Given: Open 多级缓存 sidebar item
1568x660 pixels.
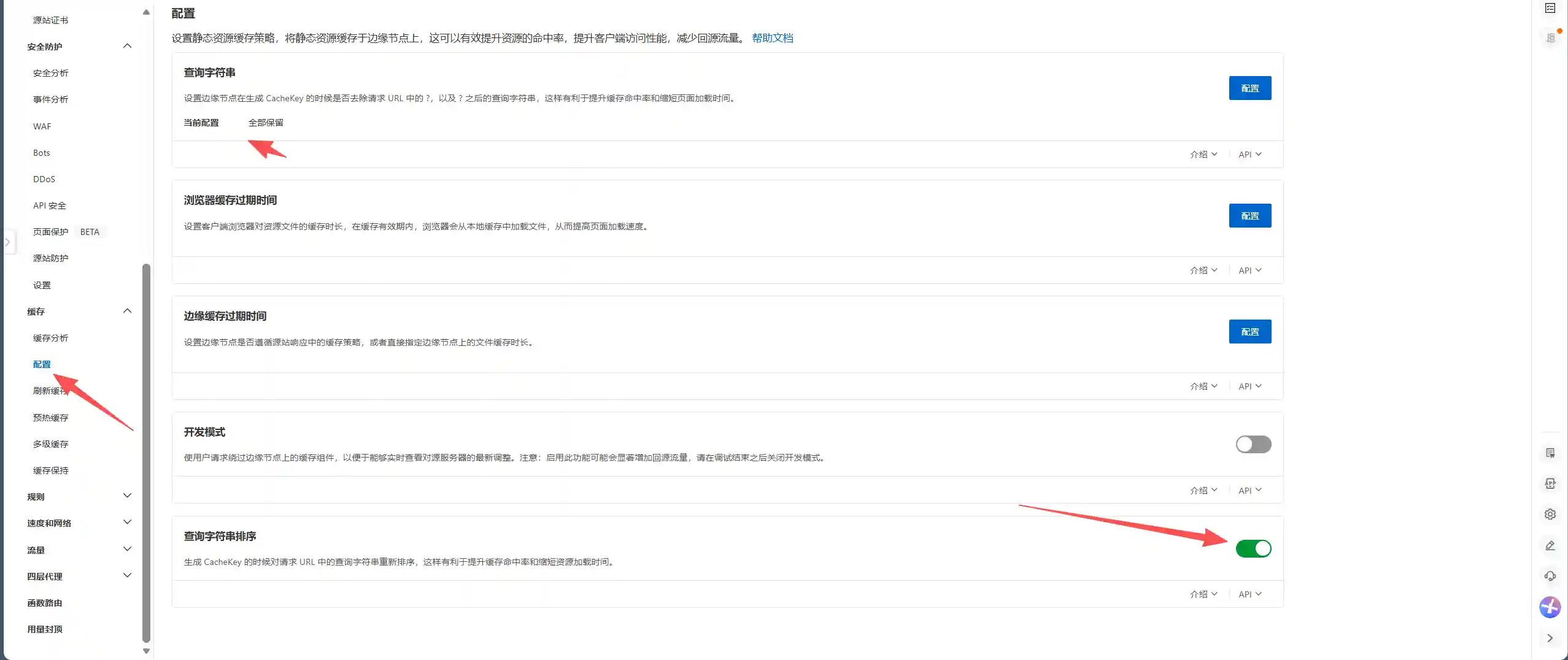Looking at the screenshot, I should (x=50, y=444).
